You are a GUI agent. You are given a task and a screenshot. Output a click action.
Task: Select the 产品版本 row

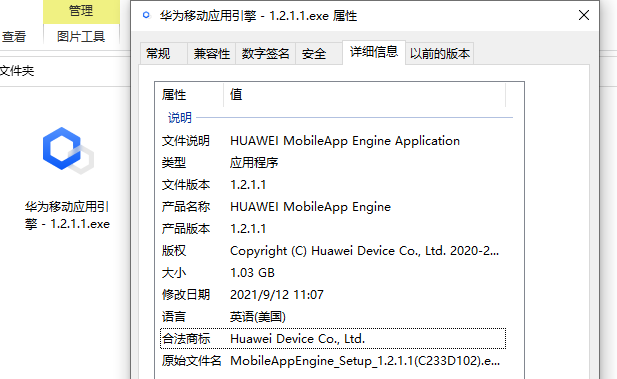coord(333,229)
